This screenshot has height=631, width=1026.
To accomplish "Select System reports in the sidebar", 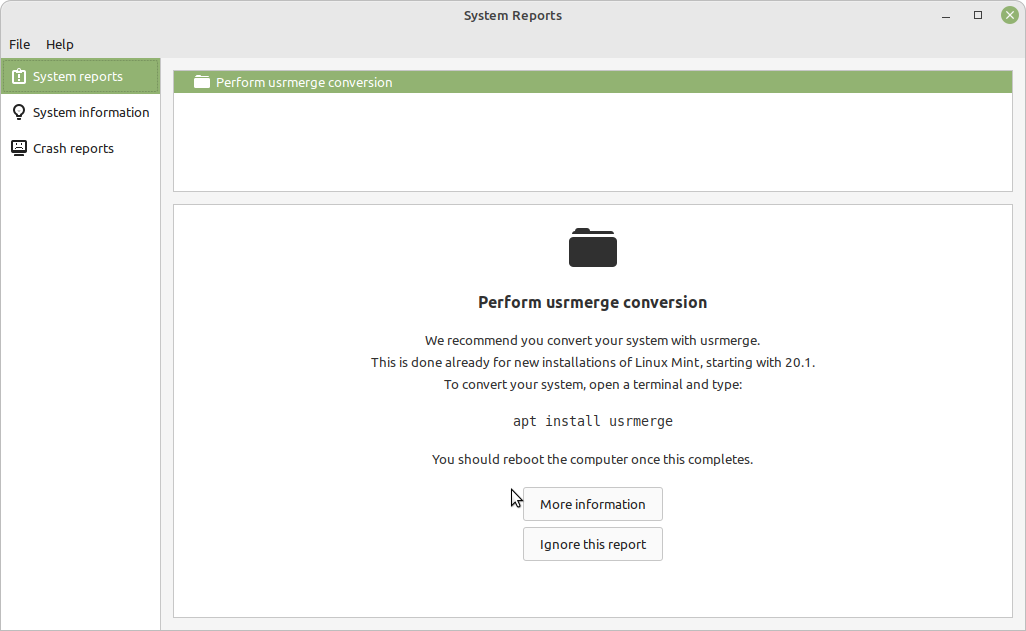I will click(80, 77).
